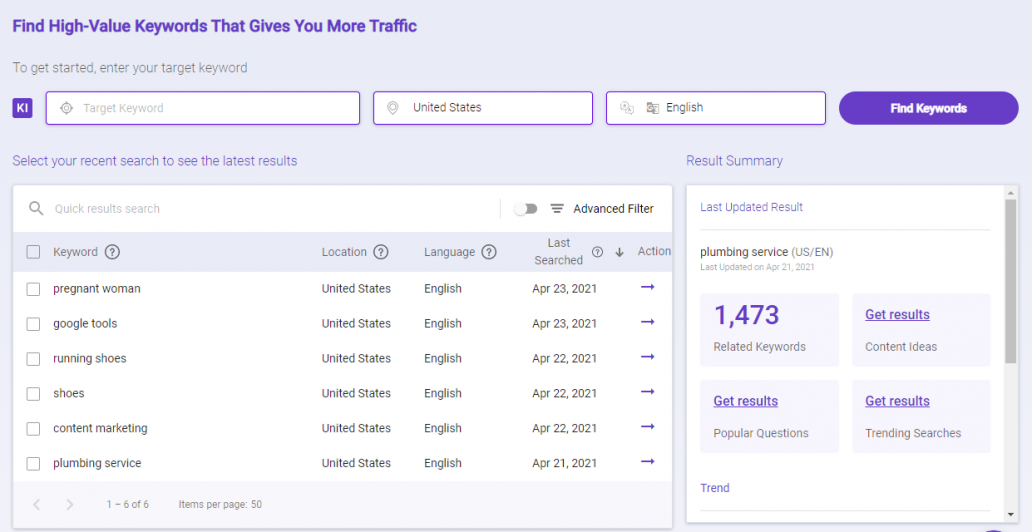Click the Target Keyword input field
Image resolution: width=1032 pixels, height=532 pixels.
pyautogui.click(x=203, y=108)
